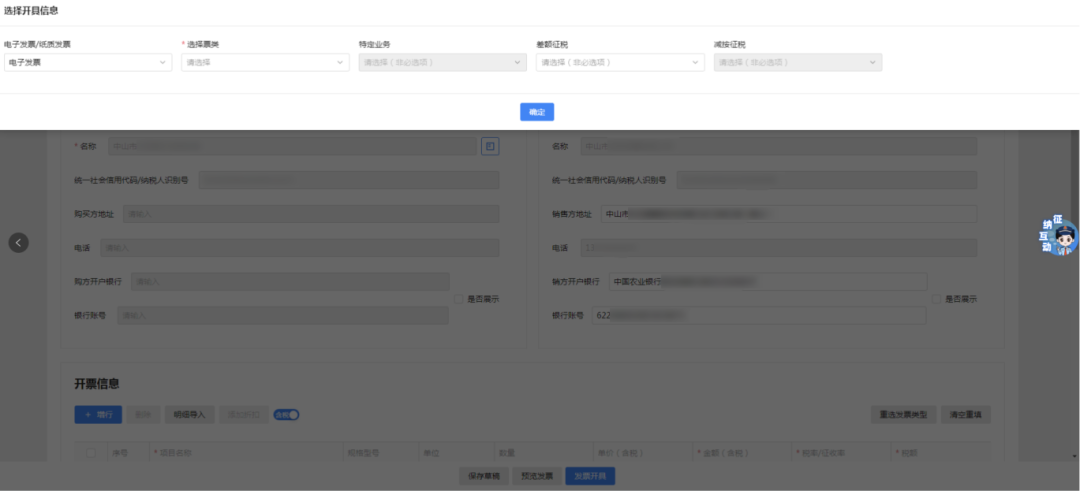1080x491 pixels.
Task: Open the 电子发票/纸质发票 dropdown
Action: (88, 62)
